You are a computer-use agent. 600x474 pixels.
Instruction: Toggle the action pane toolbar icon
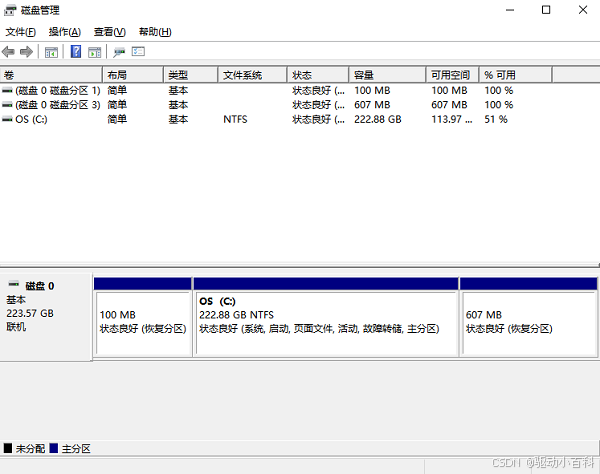95,52
